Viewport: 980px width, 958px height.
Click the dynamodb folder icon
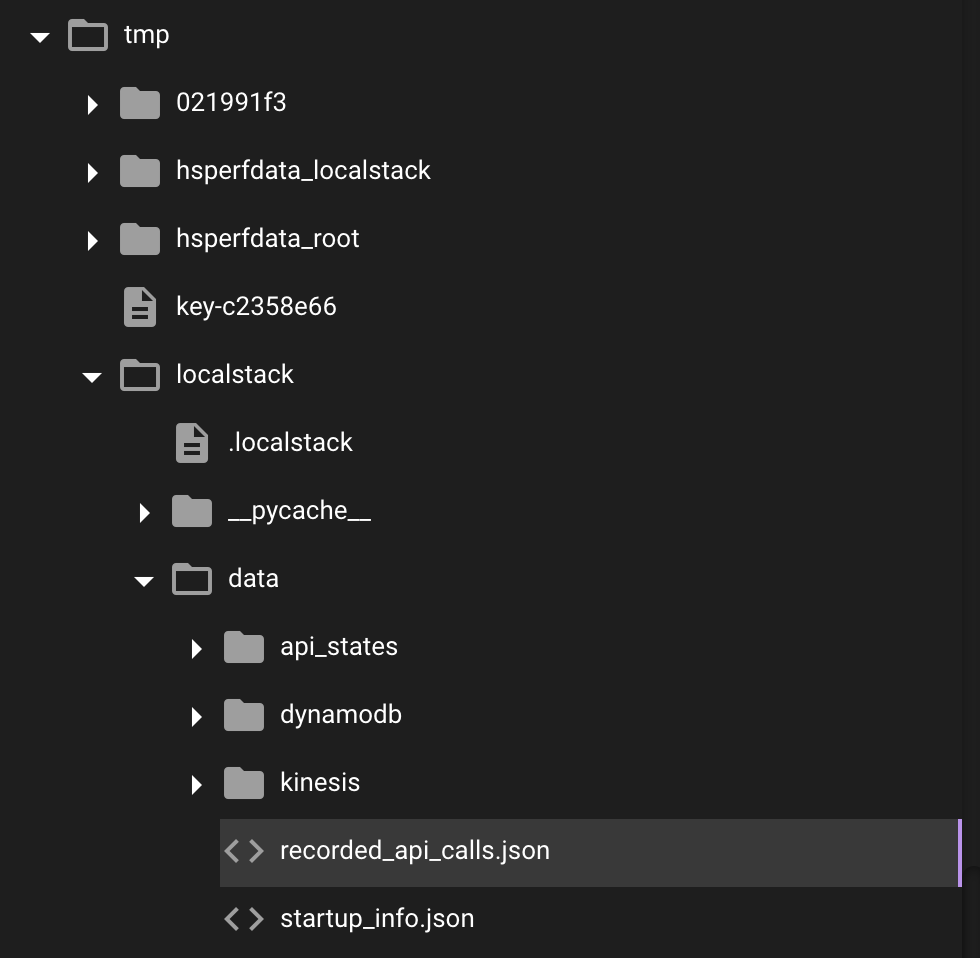coord(244,716)
